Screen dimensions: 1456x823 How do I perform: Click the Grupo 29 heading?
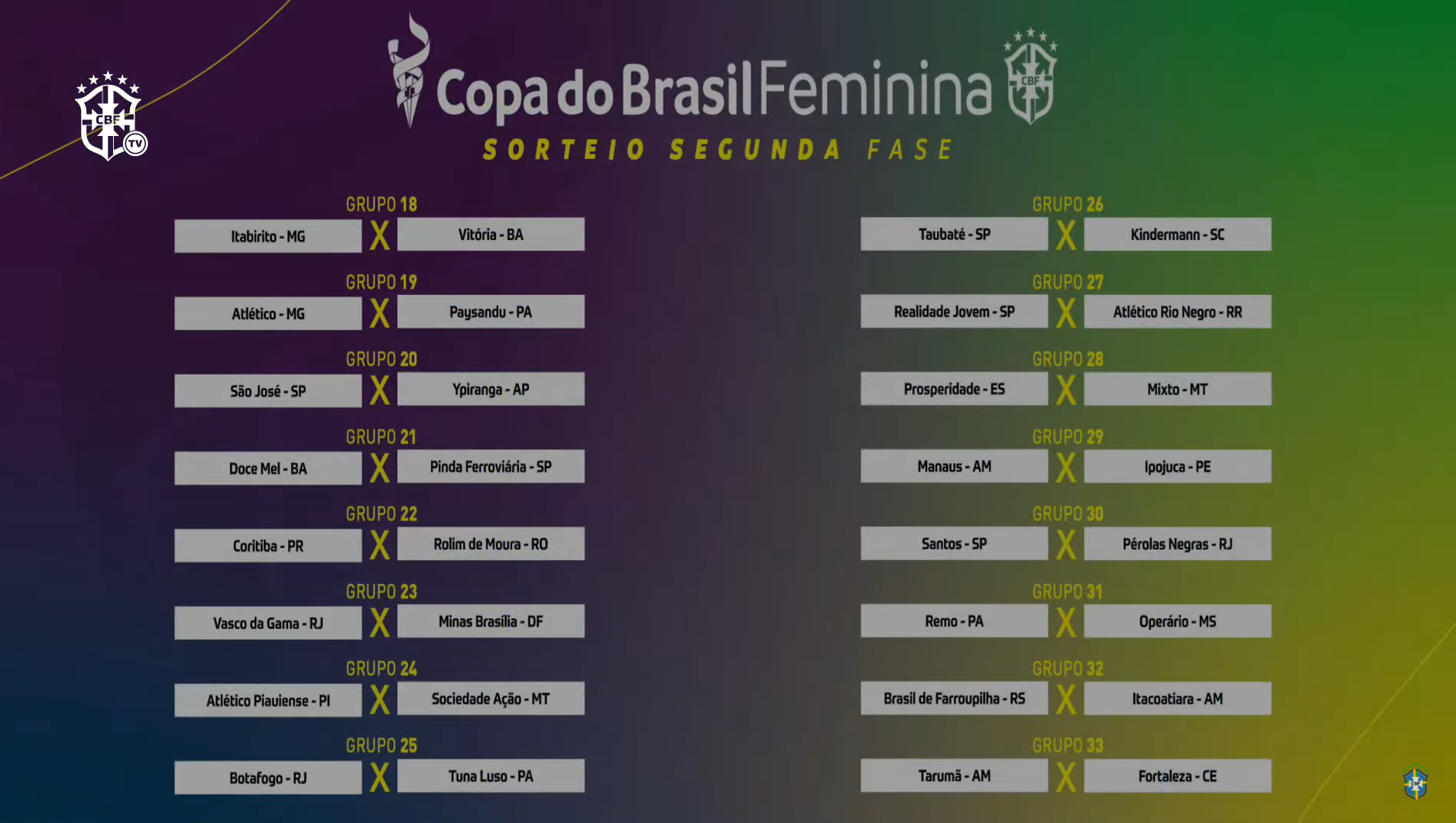1068,437
